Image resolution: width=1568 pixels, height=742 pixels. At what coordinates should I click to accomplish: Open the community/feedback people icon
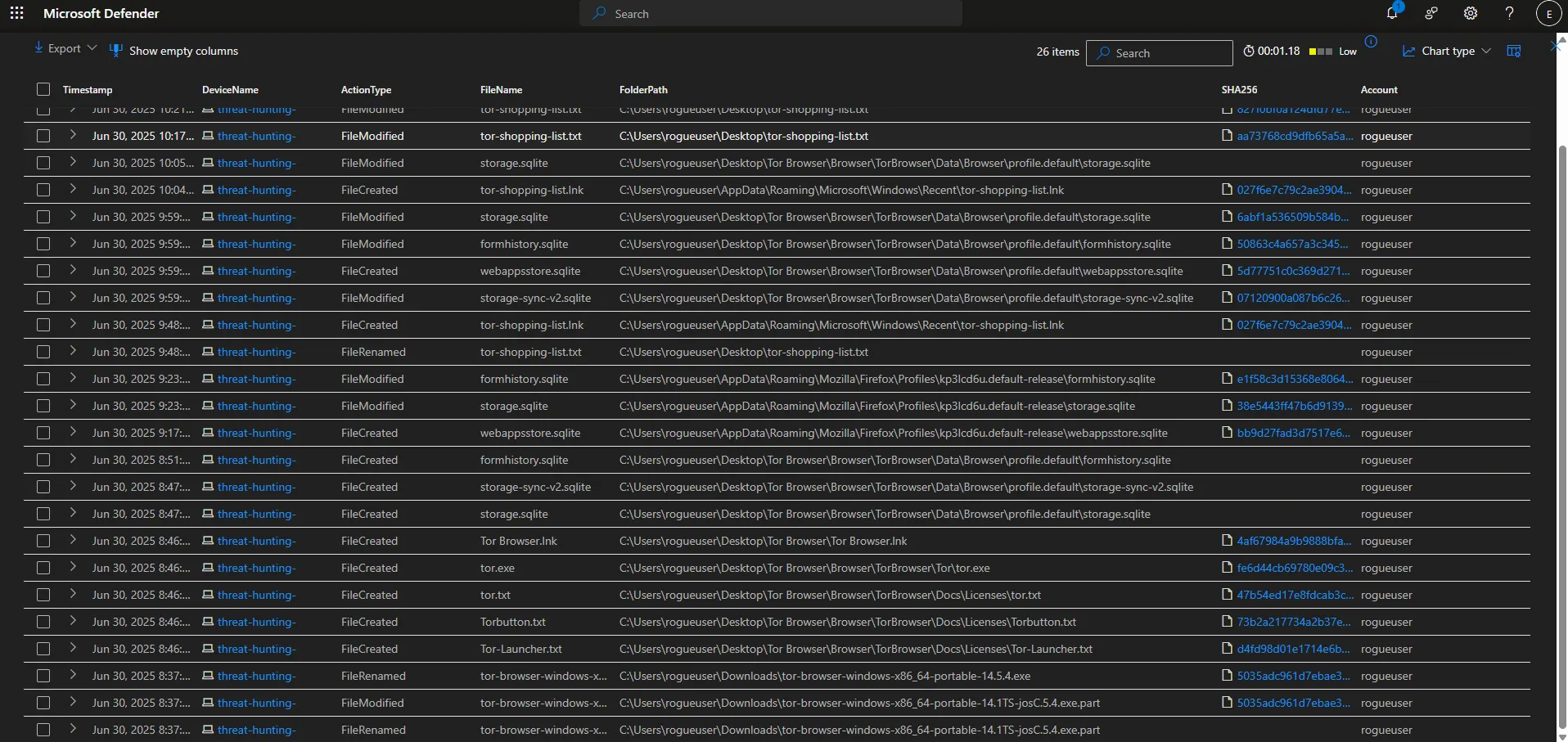click(1431, 13)
